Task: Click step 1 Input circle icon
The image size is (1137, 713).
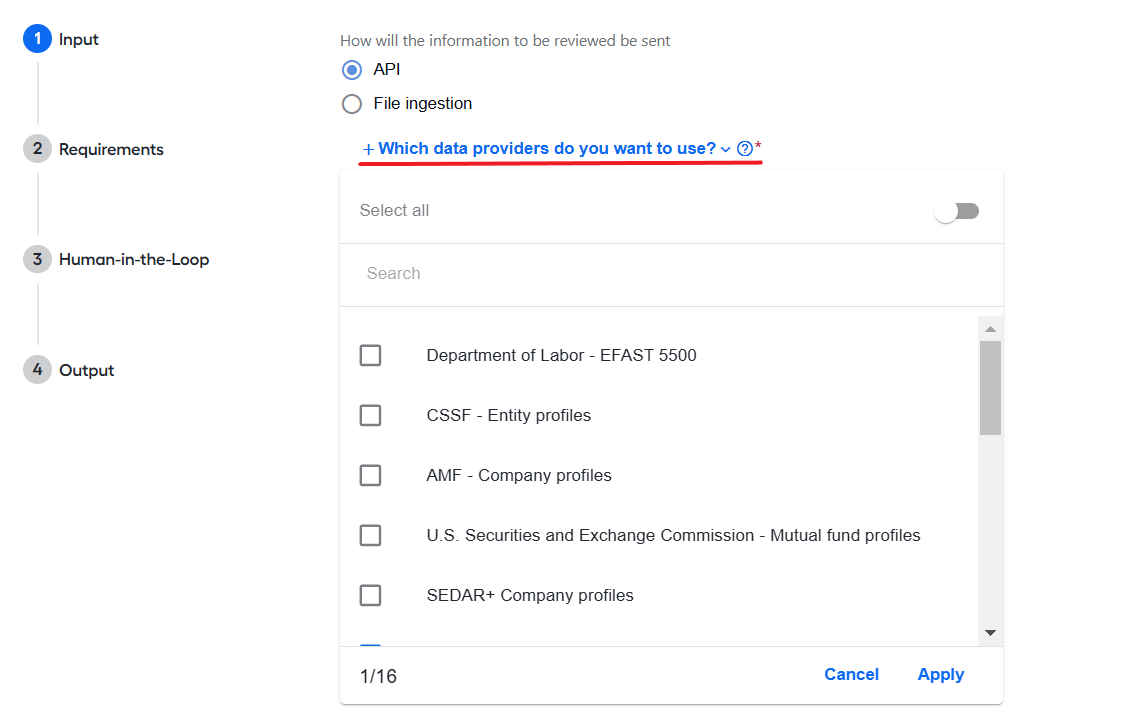Action: tap(38, 38)
